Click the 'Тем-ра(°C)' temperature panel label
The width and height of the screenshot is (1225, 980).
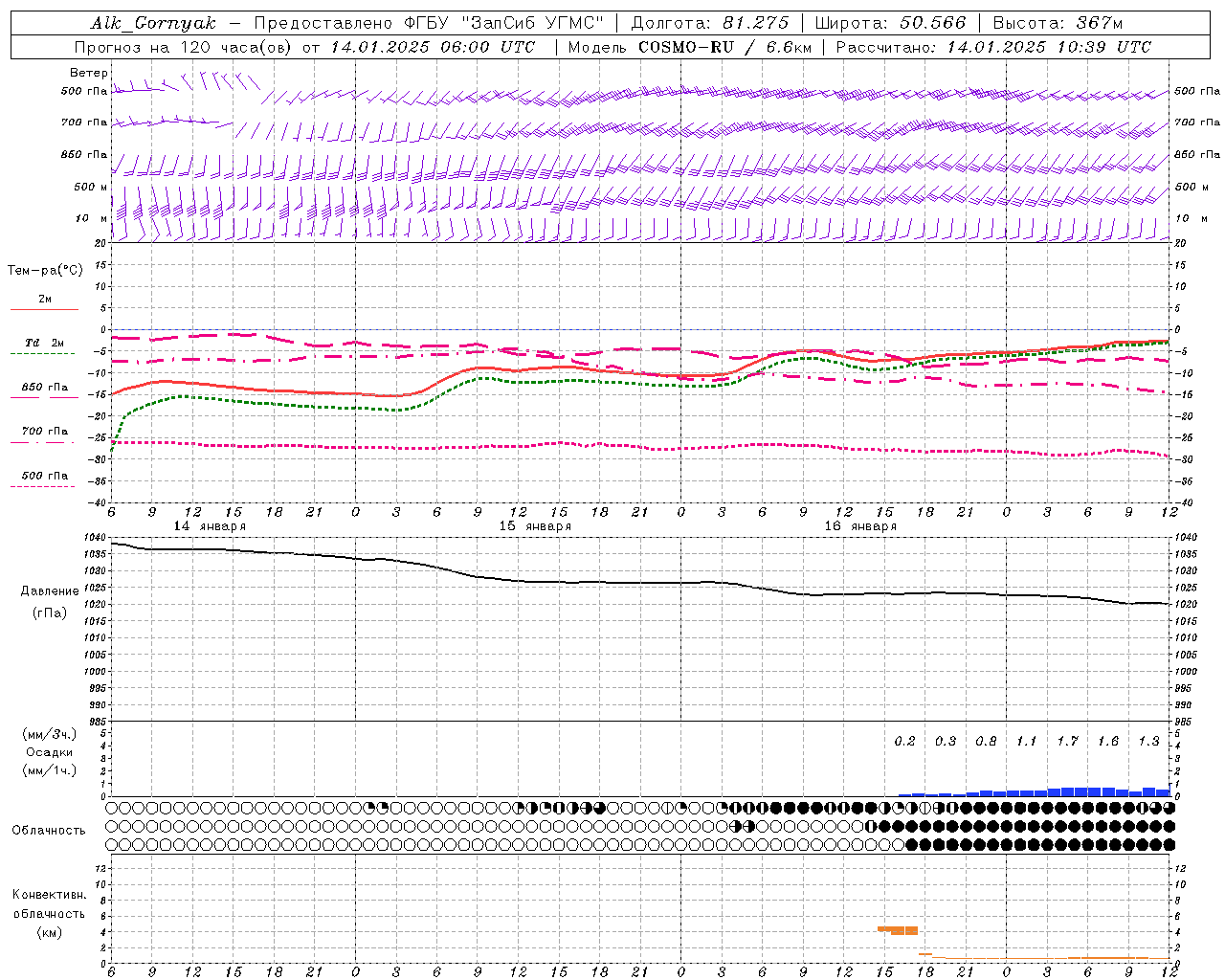(45, 270)
